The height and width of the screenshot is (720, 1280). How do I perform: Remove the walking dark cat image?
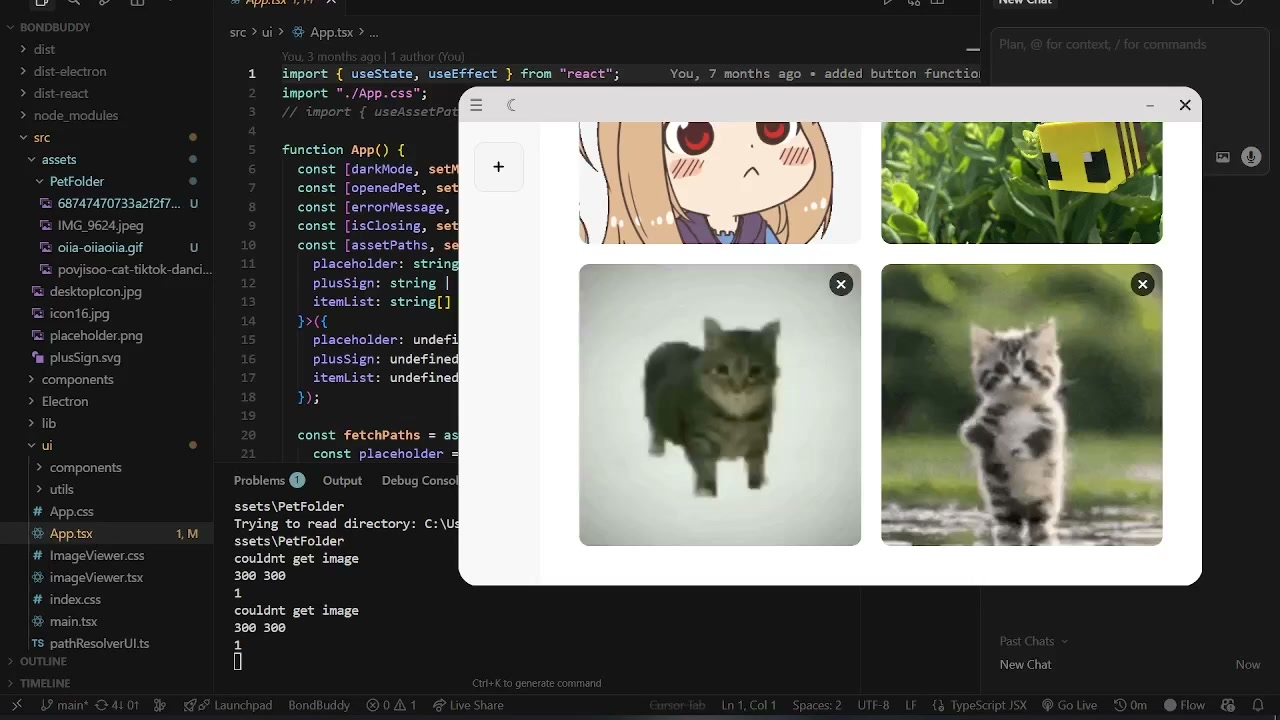pyautogui.click(x=841, y=285)
